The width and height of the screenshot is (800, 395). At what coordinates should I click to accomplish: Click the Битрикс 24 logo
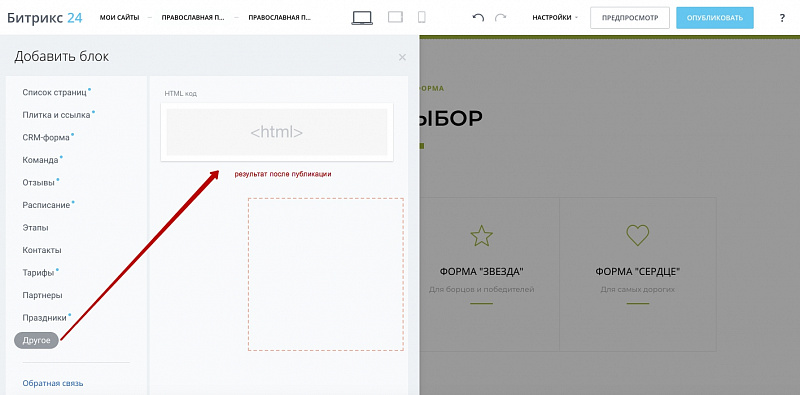click(45, 17)
